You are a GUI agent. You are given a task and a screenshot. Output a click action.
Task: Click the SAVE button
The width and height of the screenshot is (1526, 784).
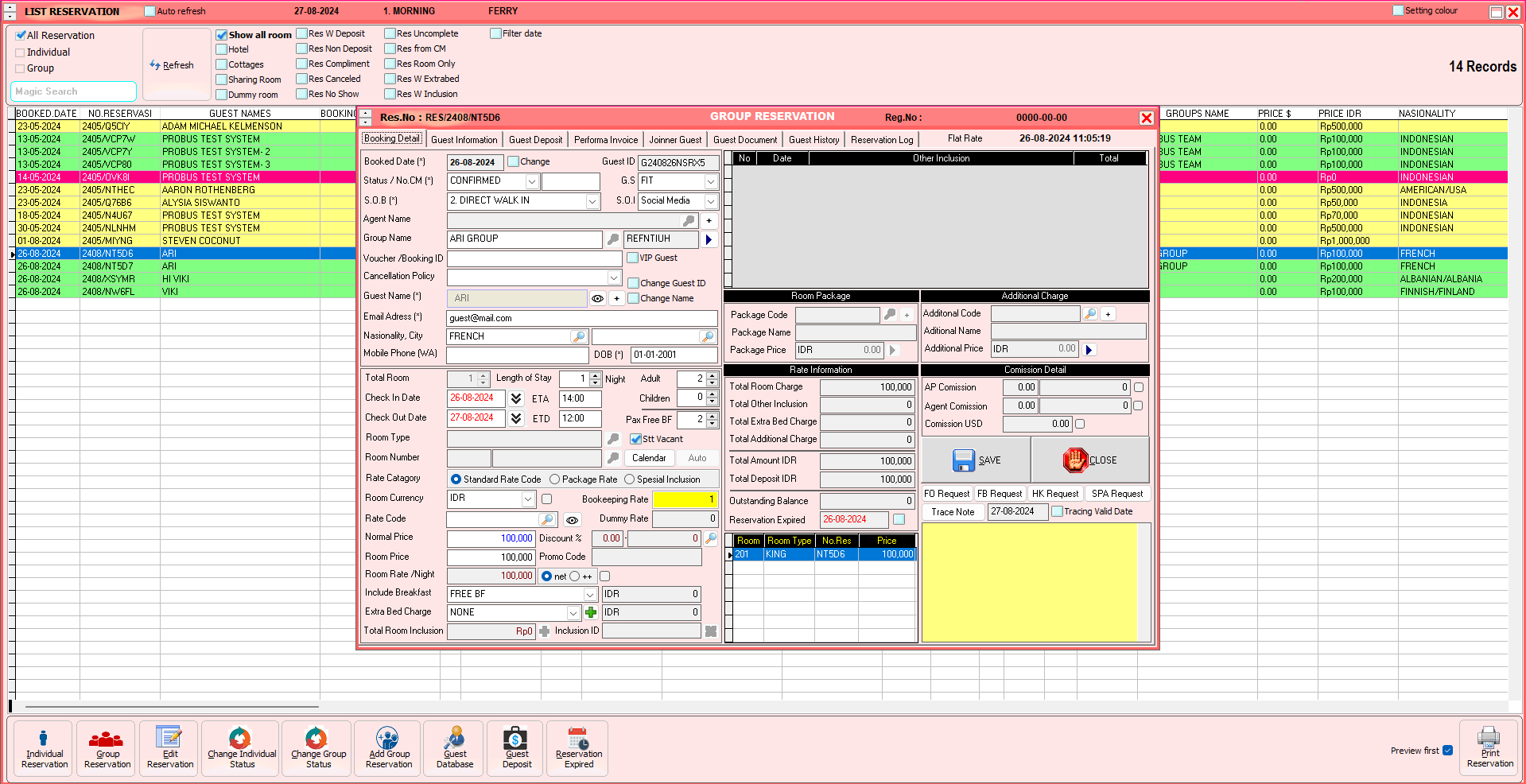click(977, 460)
